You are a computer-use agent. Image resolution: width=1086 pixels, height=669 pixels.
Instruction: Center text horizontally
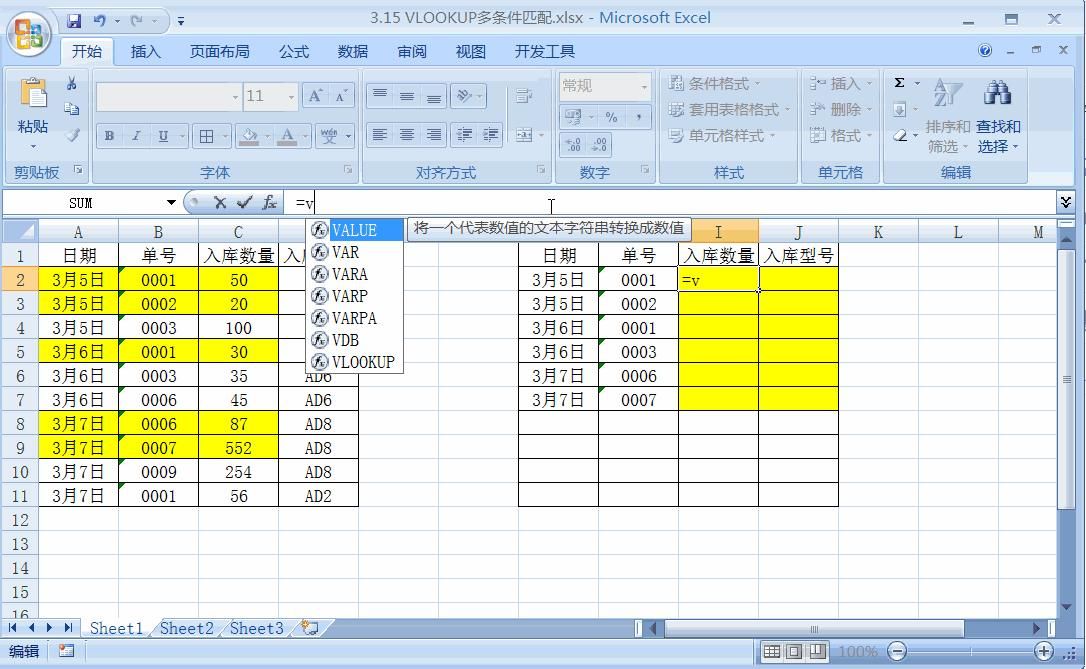(x=407, y=135)
